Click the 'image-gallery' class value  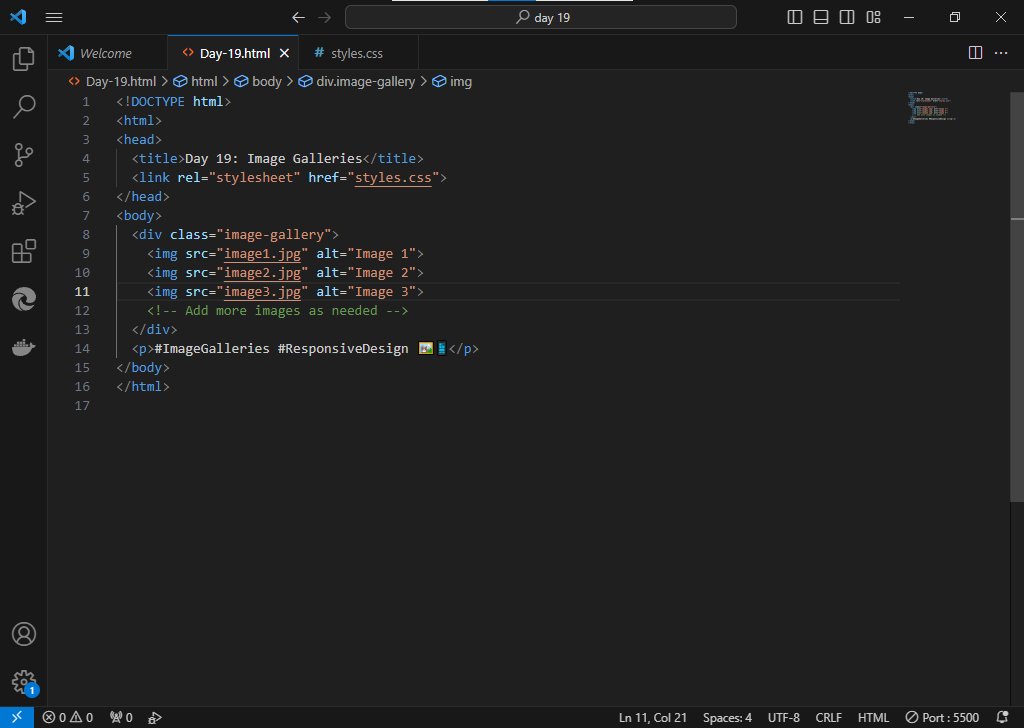[x=274, y=234]
